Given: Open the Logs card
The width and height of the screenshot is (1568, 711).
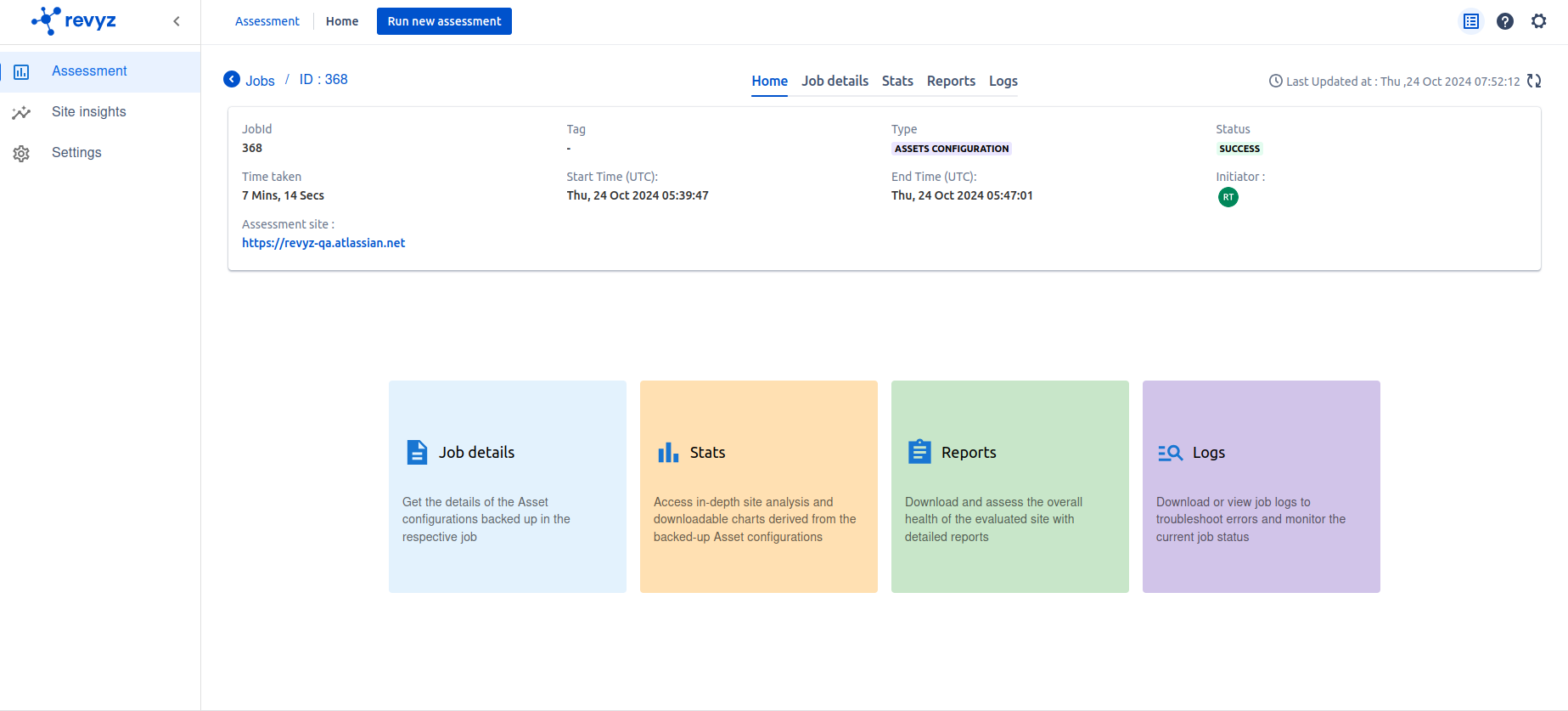Looking at the screenshot, I should [x=1262, y=487].
